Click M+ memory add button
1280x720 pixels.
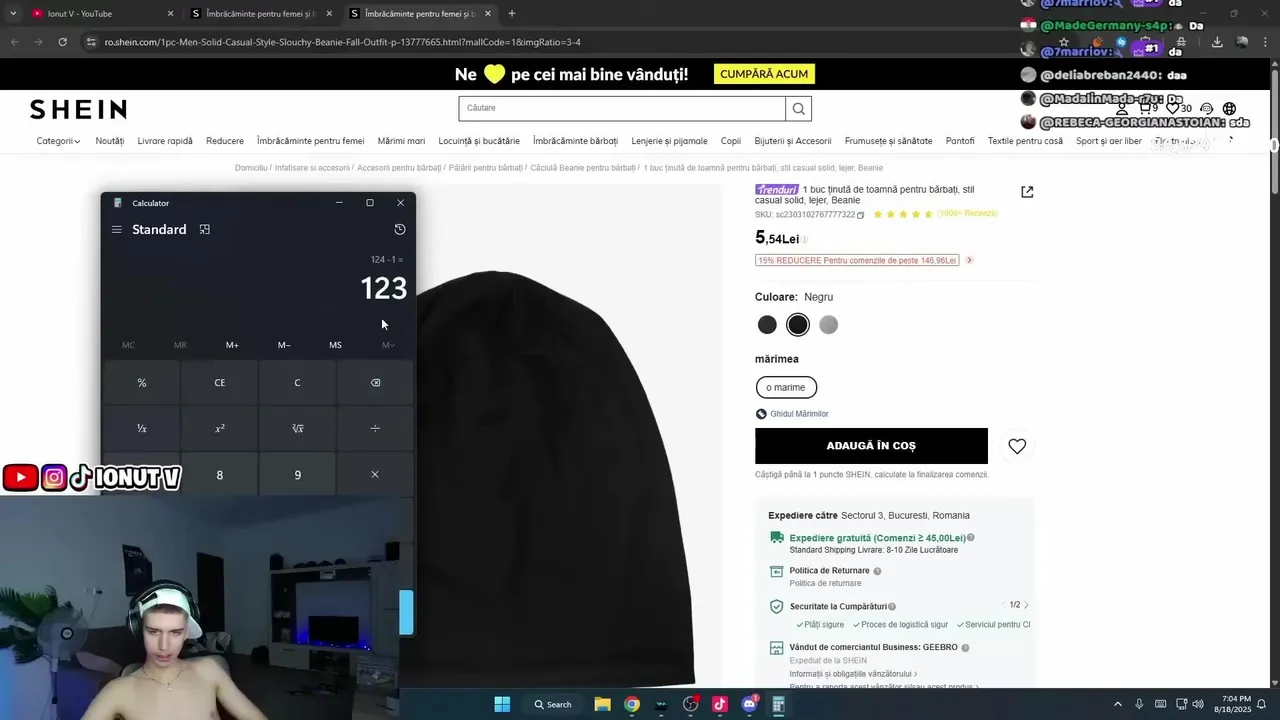click(232, 345)
